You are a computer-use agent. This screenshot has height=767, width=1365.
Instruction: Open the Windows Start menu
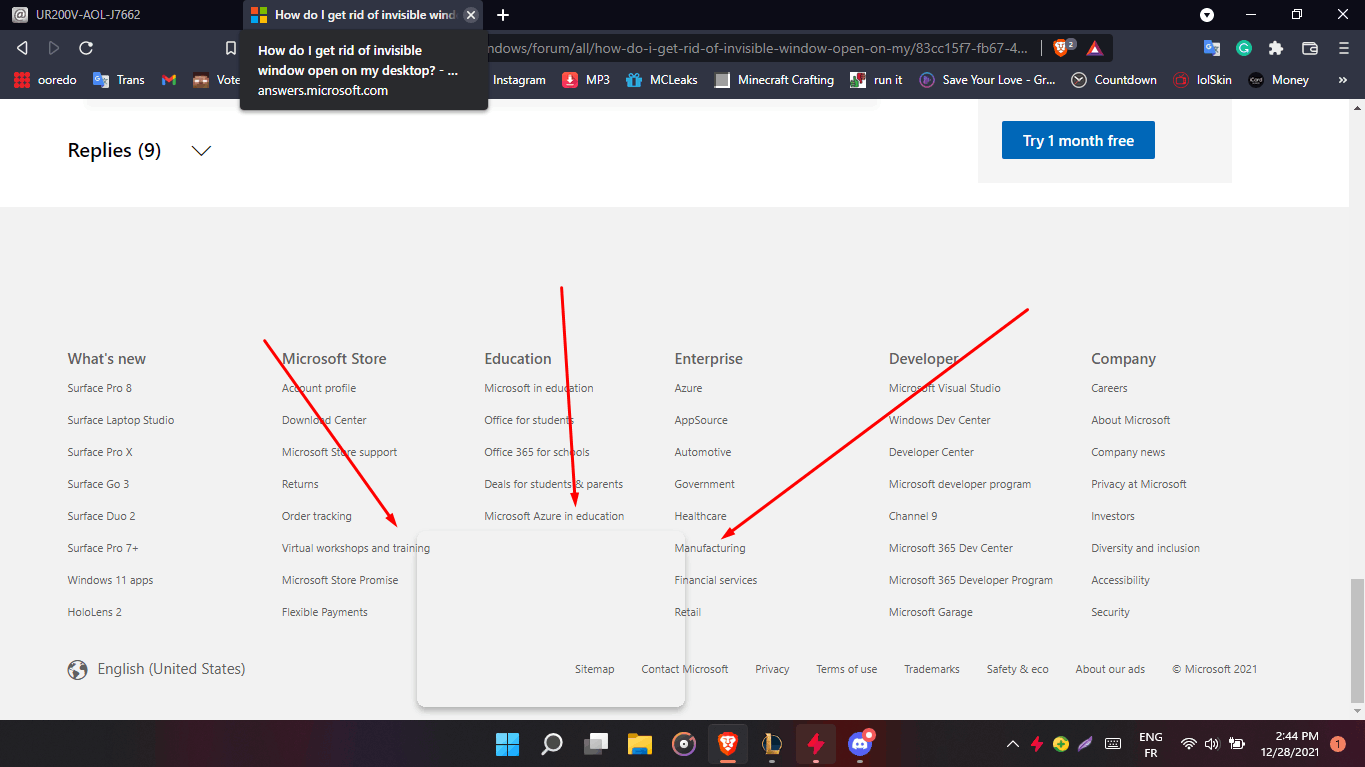point(507,744)
